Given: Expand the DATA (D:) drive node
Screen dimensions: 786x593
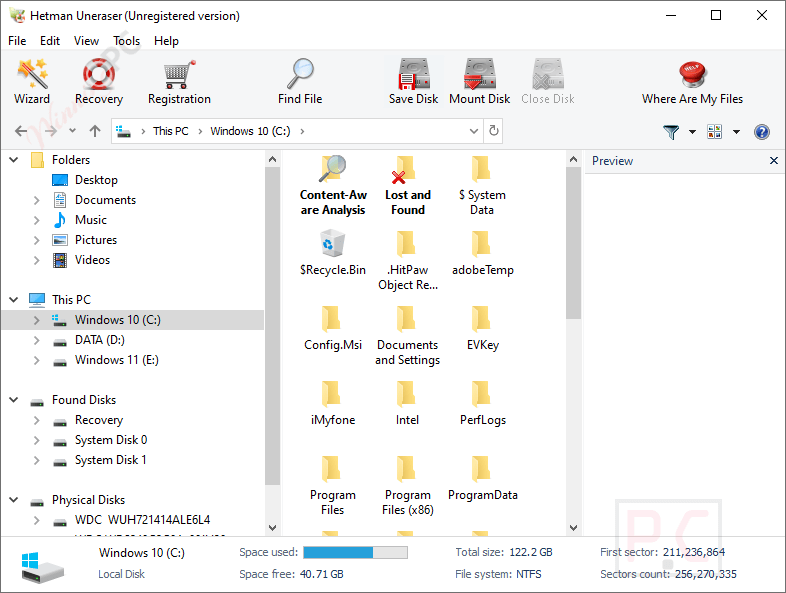Looking at the screenshot, I should (x=37, y=340).
